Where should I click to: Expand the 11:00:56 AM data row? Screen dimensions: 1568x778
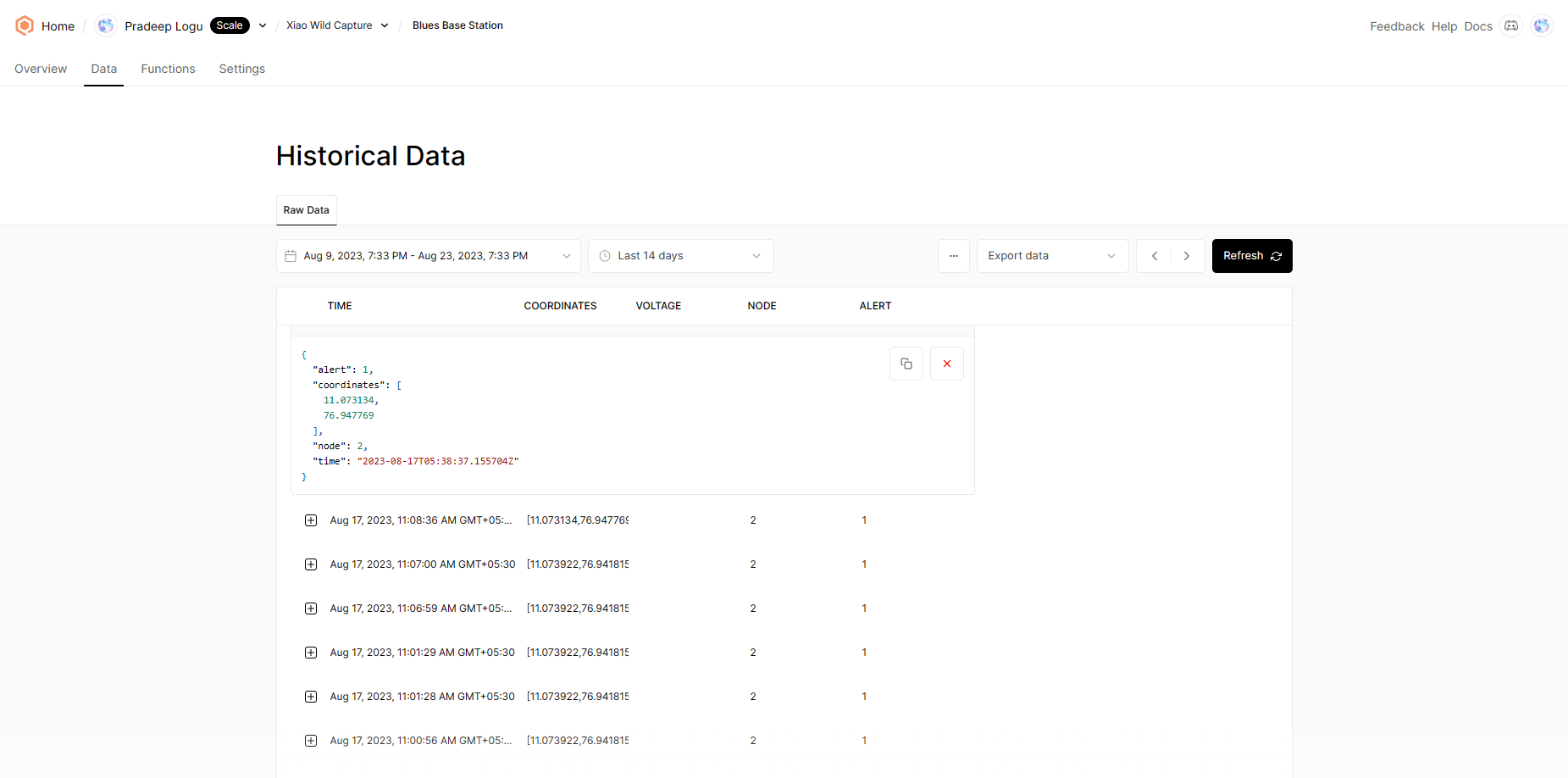(x=311, y=741)
